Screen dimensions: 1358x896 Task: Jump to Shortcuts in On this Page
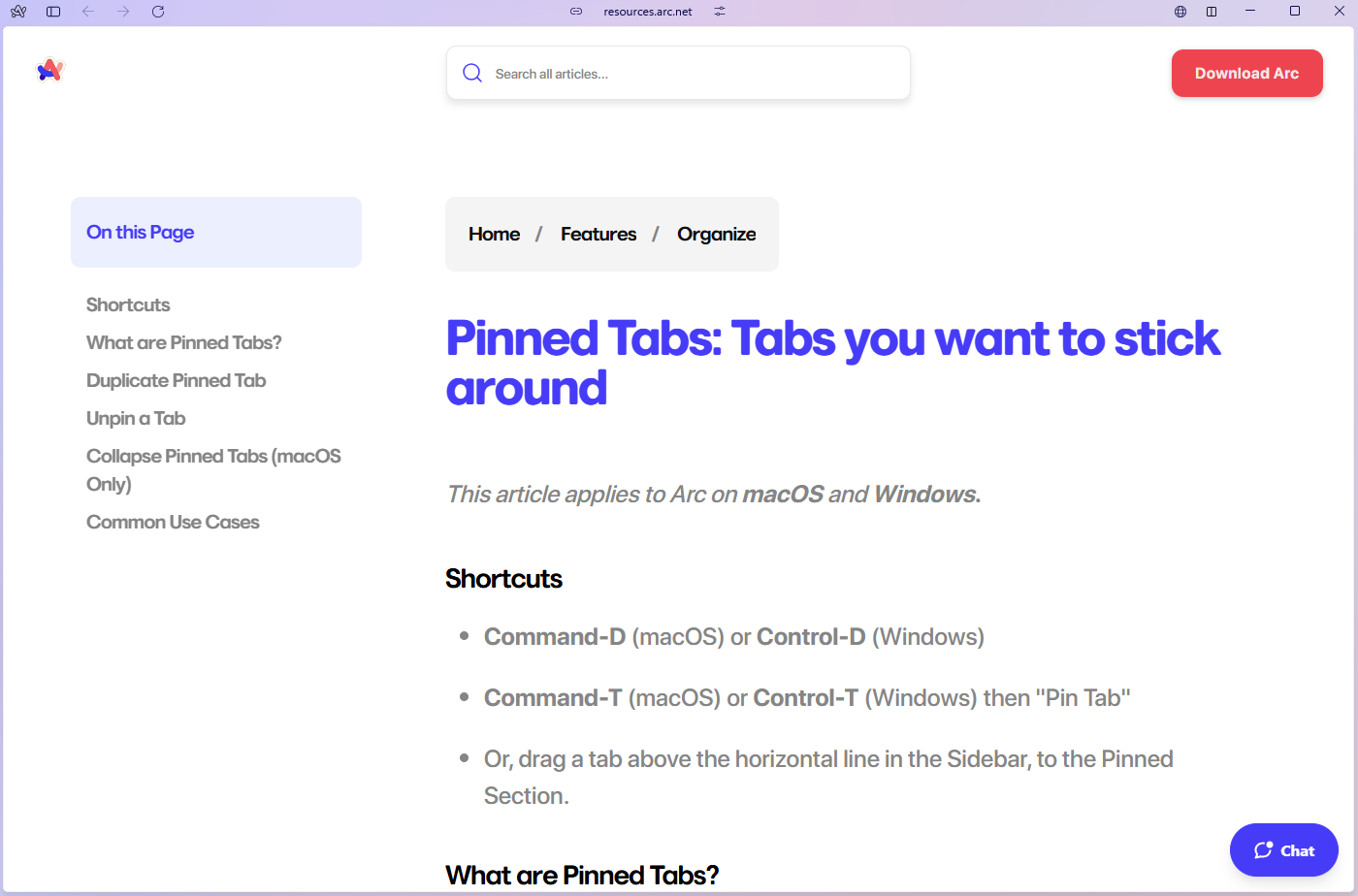click(x=128, y=304)
